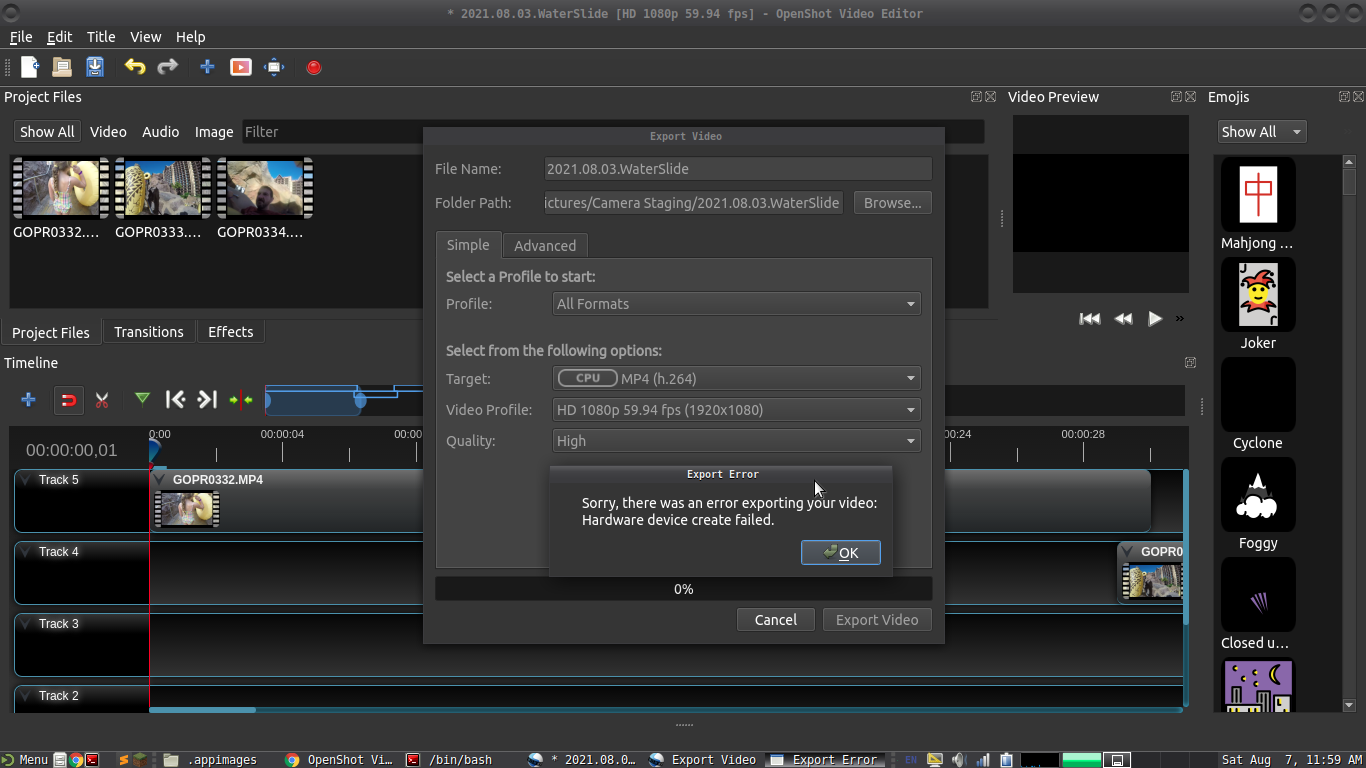The width and height of the screenshot is (1366, 768).
Task: Click the timeline zoom slider handle
Action: (x=360, y=400)
